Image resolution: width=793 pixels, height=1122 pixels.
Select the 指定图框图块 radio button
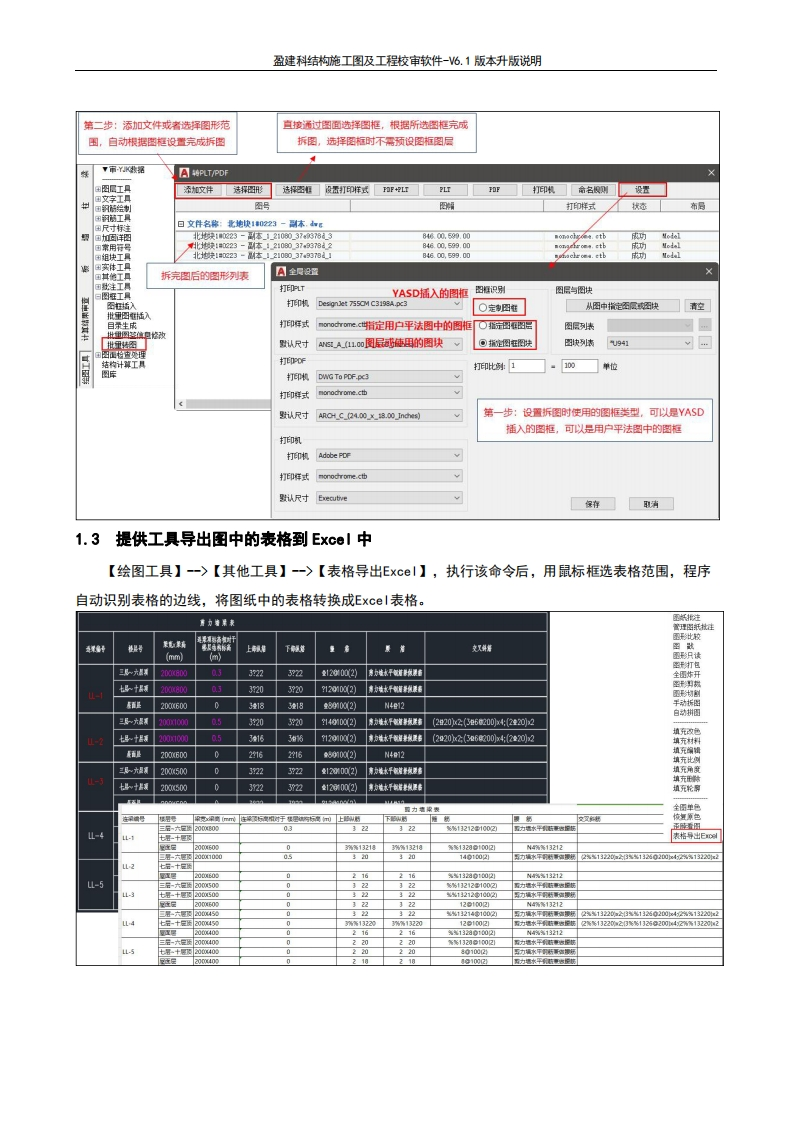coord(483,343)
